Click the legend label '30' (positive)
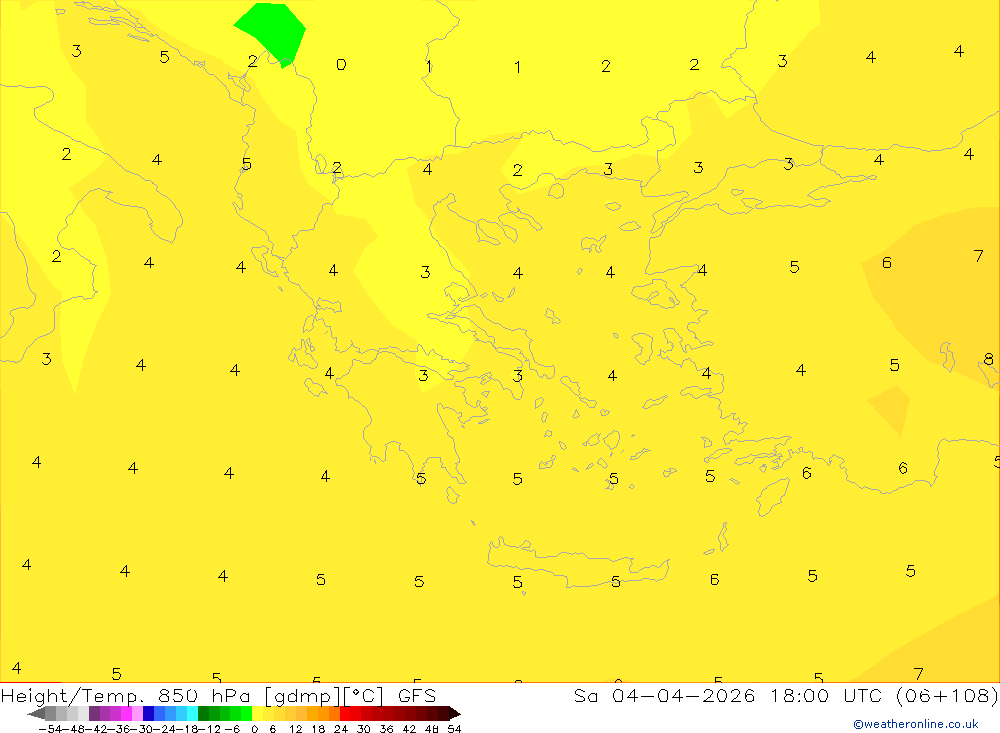The height and width of the screenshot is (733, 1000). coord(364,729)
